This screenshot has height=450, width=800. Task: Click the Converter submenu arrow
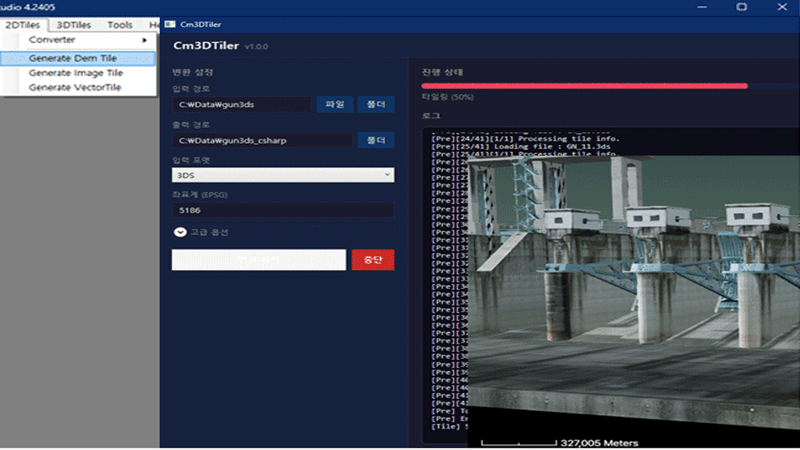(144, 40)
